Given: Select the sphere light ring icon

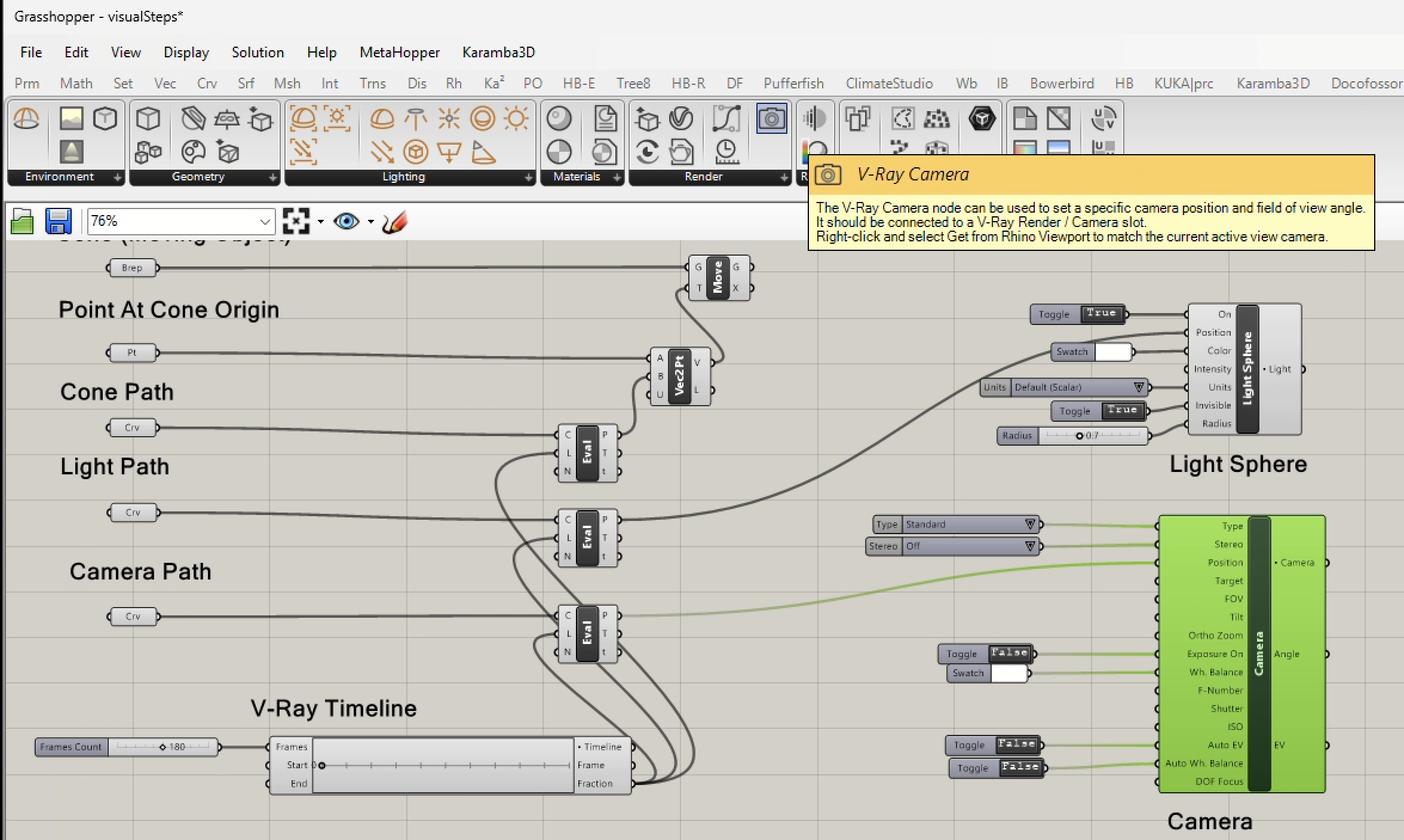Looking at the screenshot, I should pos(482,118).
